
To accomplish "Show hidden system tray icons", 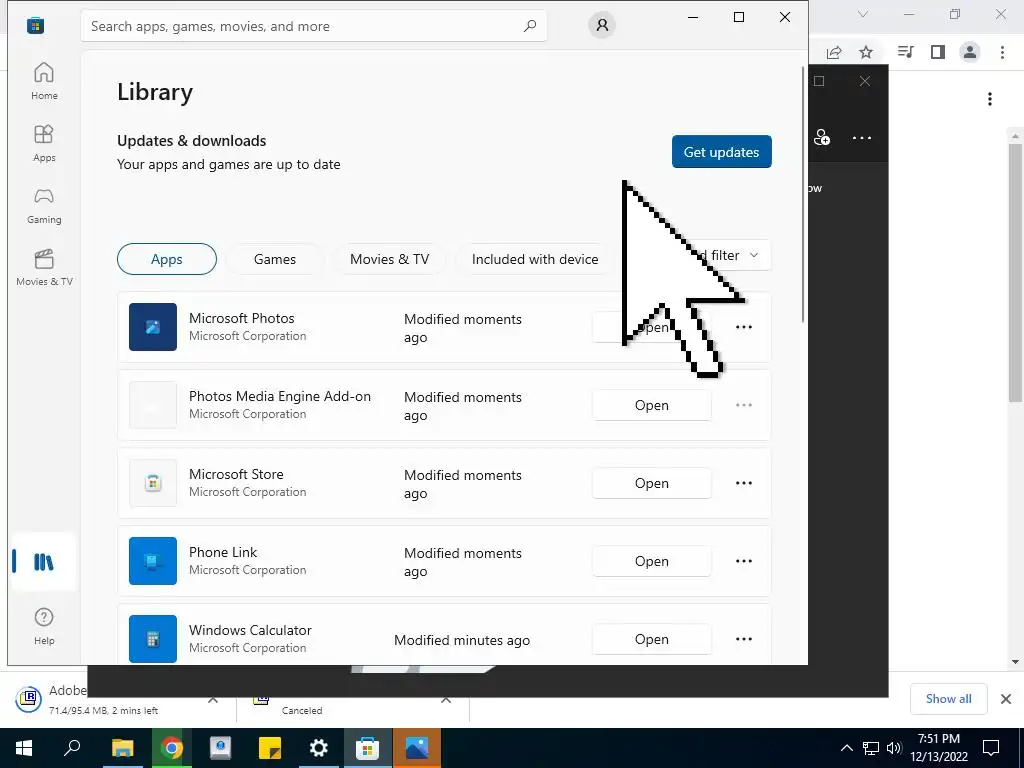I will click(846, 748).
